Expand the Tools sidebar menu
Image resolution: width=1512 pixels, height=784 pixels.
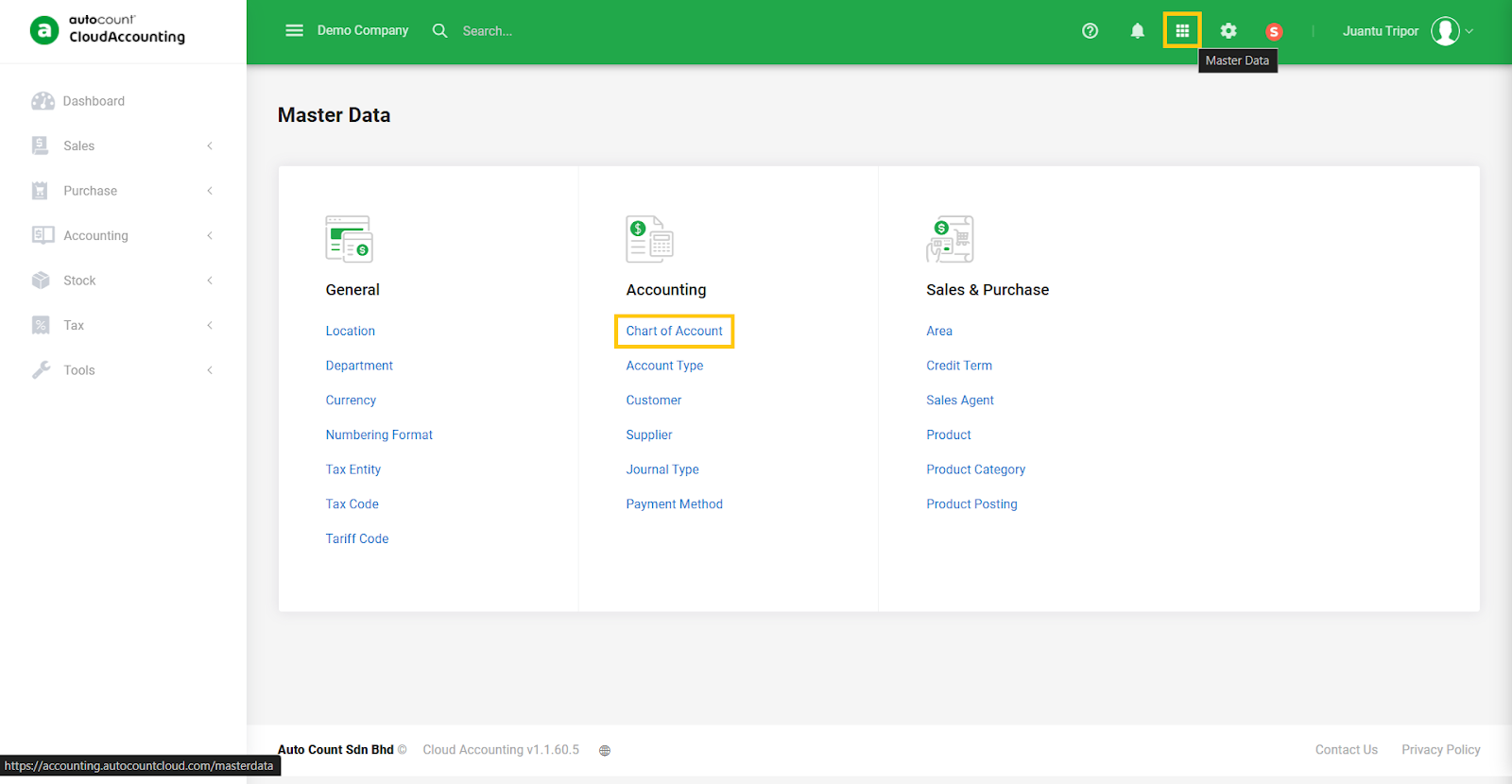(123, 370)
